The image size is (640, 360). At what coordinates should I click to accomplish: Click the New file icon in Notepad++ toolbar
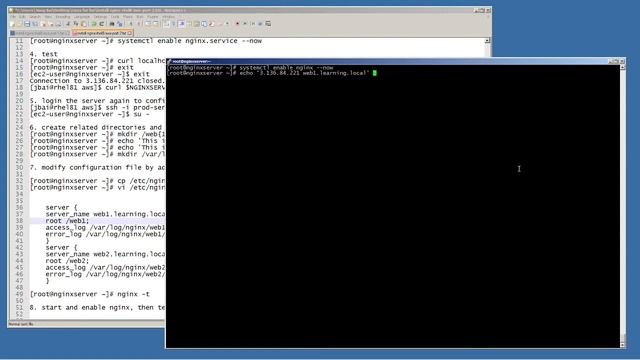pos(12,24)
